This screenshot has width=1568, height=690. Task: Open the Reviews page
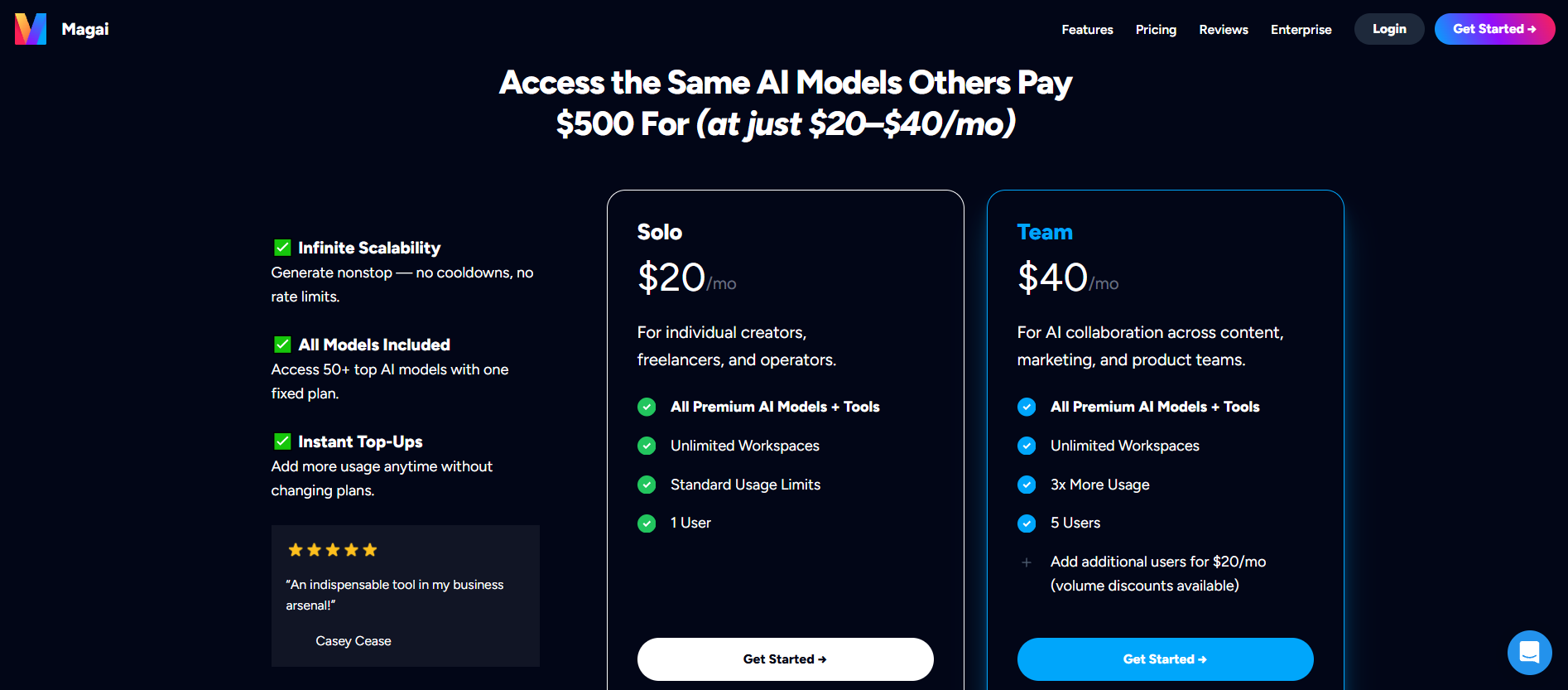tap(1223, 29)
